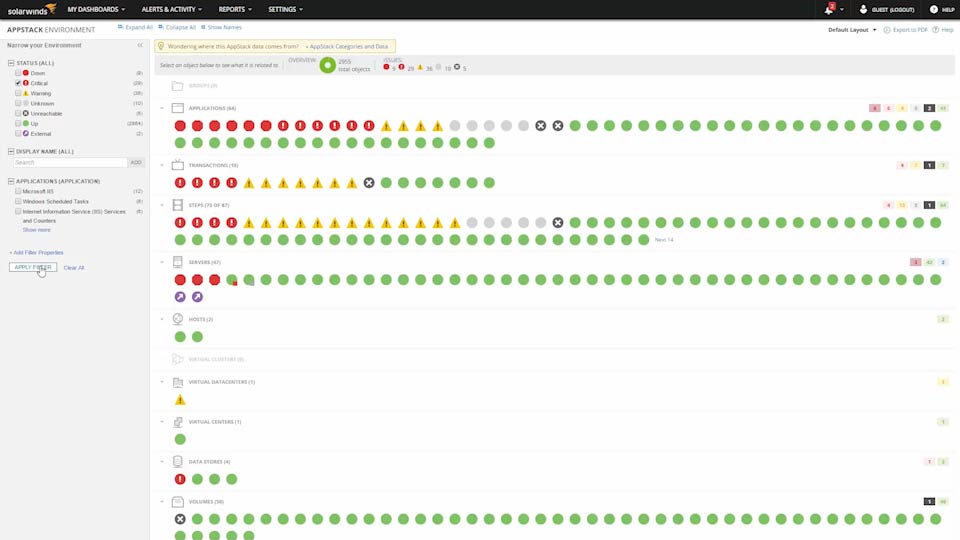Click the top bar Help question icon
The image size is (960, 540).
point(934,9)
